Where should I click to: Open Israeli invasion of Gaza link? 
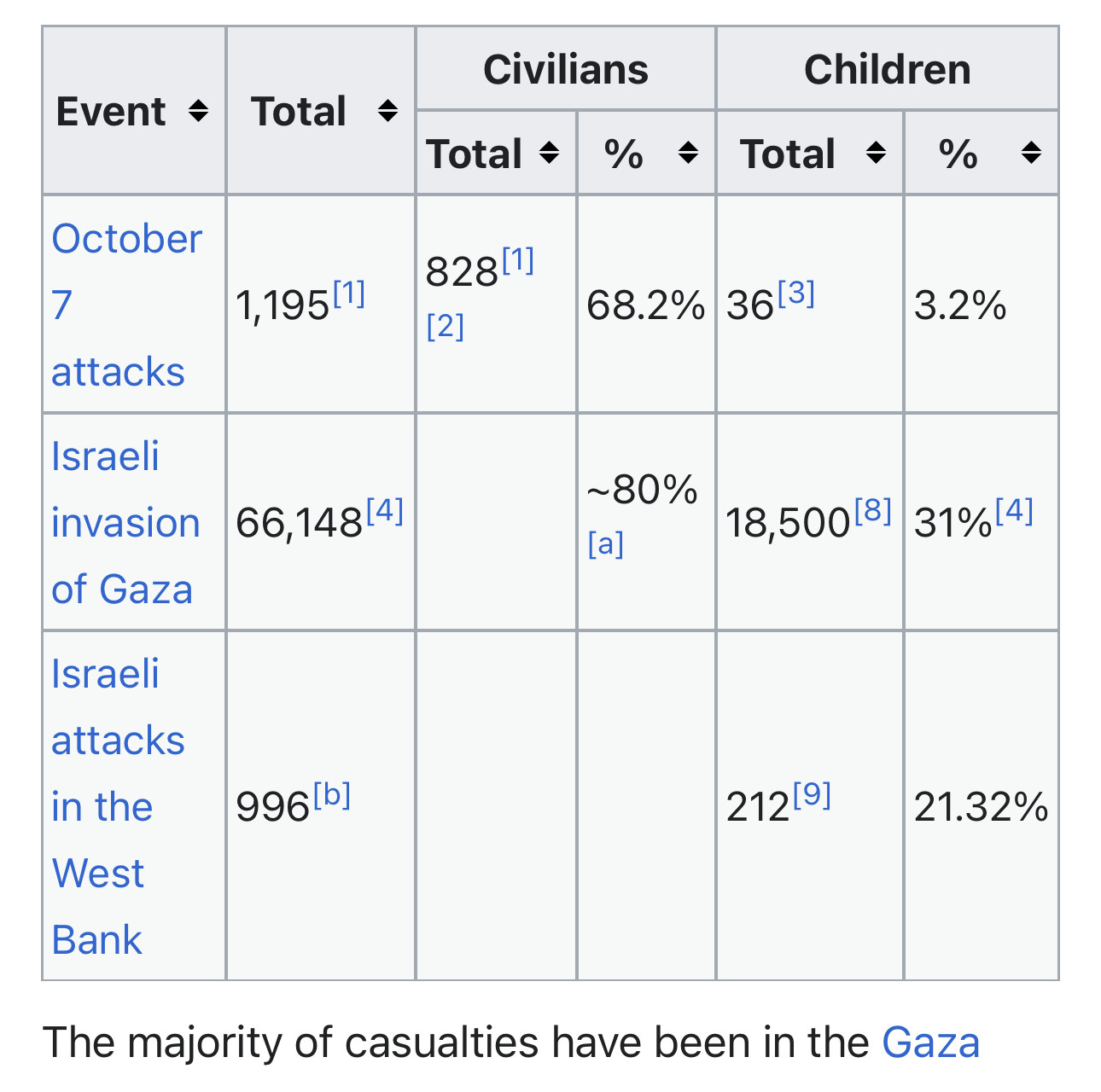[125, 522]
